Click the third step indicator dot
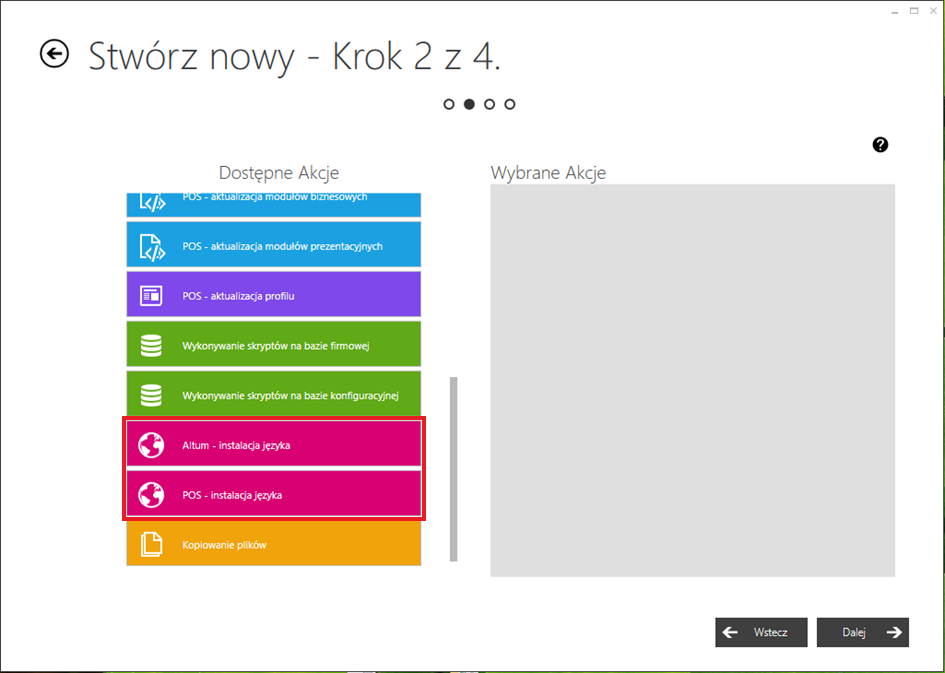The image size is (945, 673). [x=489, y=104]
